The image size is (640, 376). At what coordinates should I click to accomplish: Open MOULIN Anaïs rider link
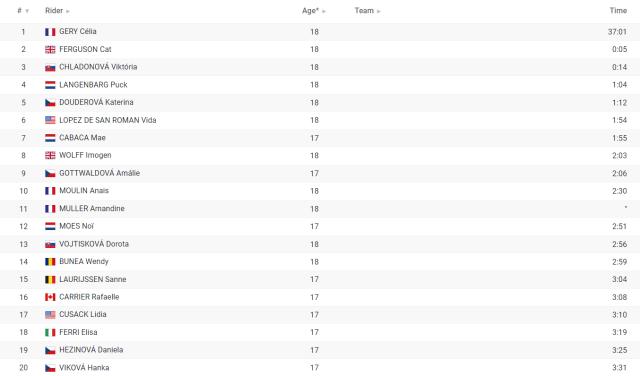(84, 191)
